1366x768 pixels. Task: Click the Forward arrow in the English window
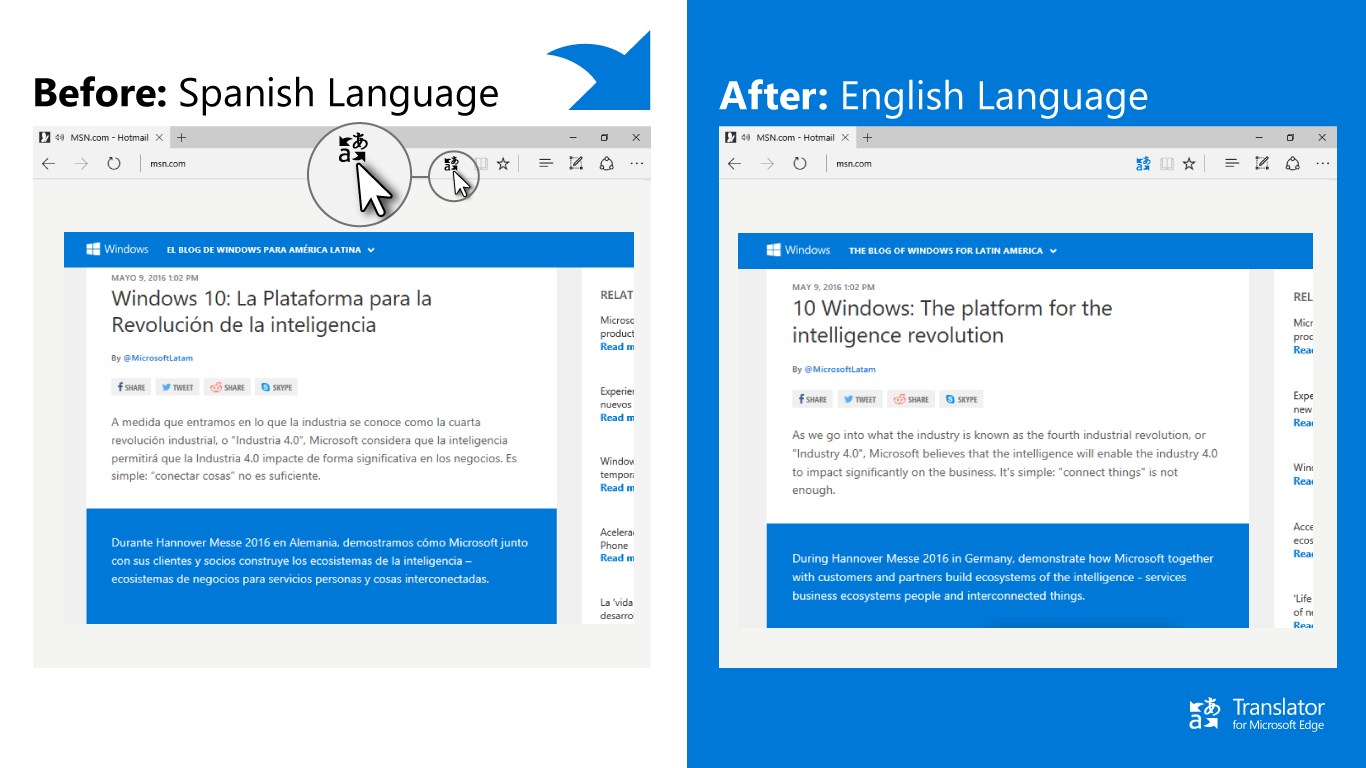coord(767,164)
